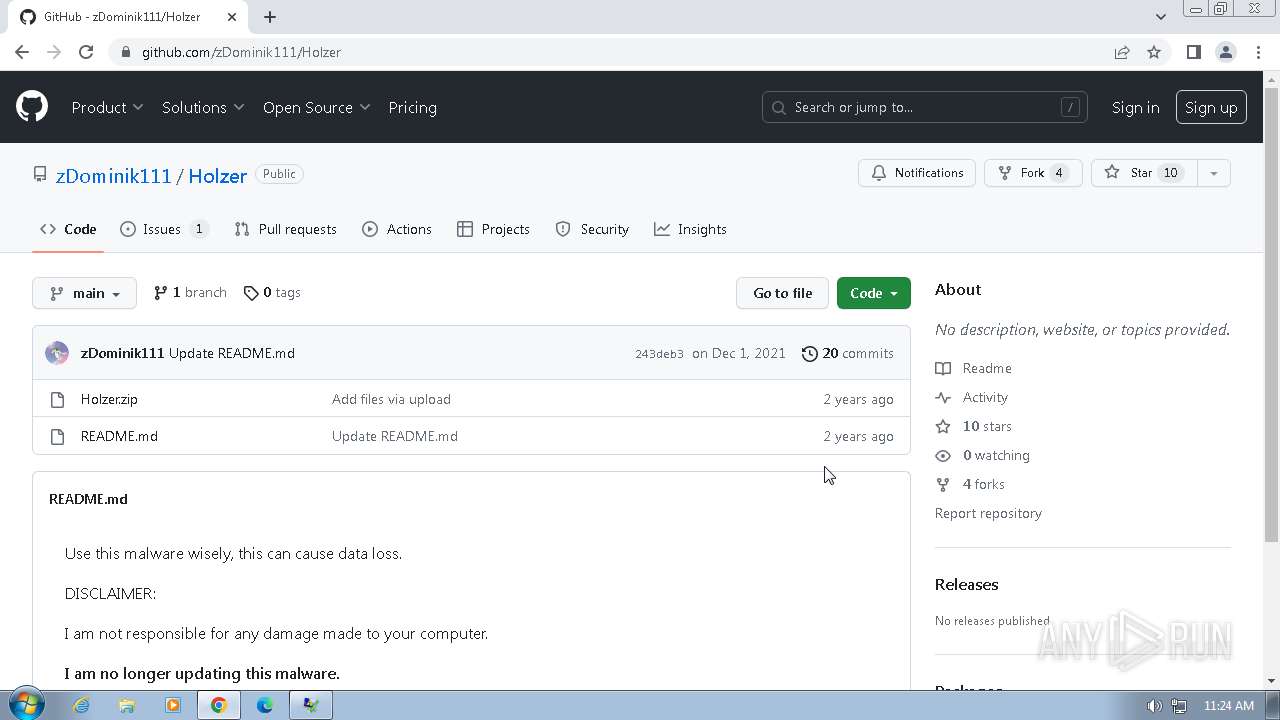
Task: Open a new browser tab
Action: tap(270, 17)
